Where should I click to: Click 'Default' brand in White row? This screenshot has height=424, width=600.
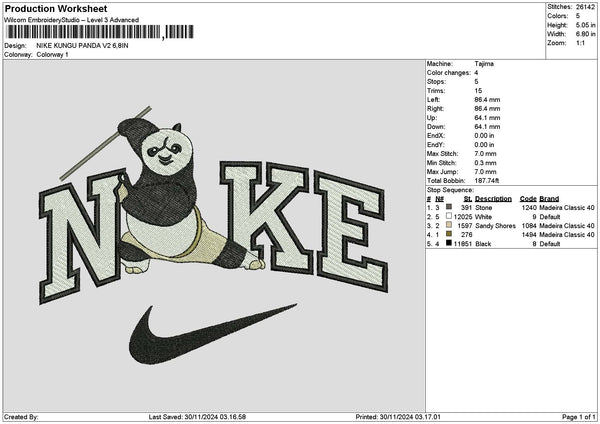point(550,217)
